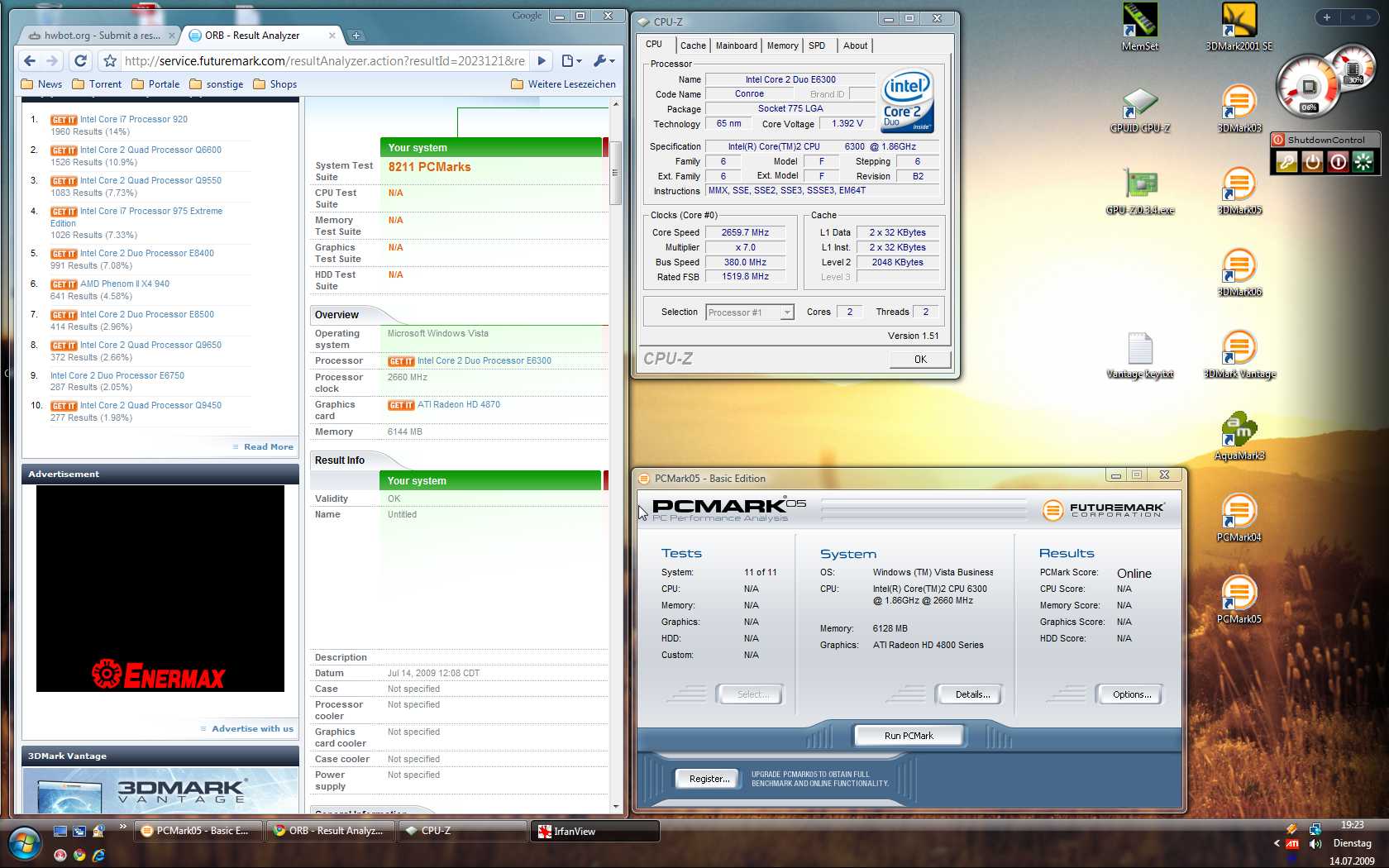Open the PCMark05 desktop shortcut

pos(1239,600)
